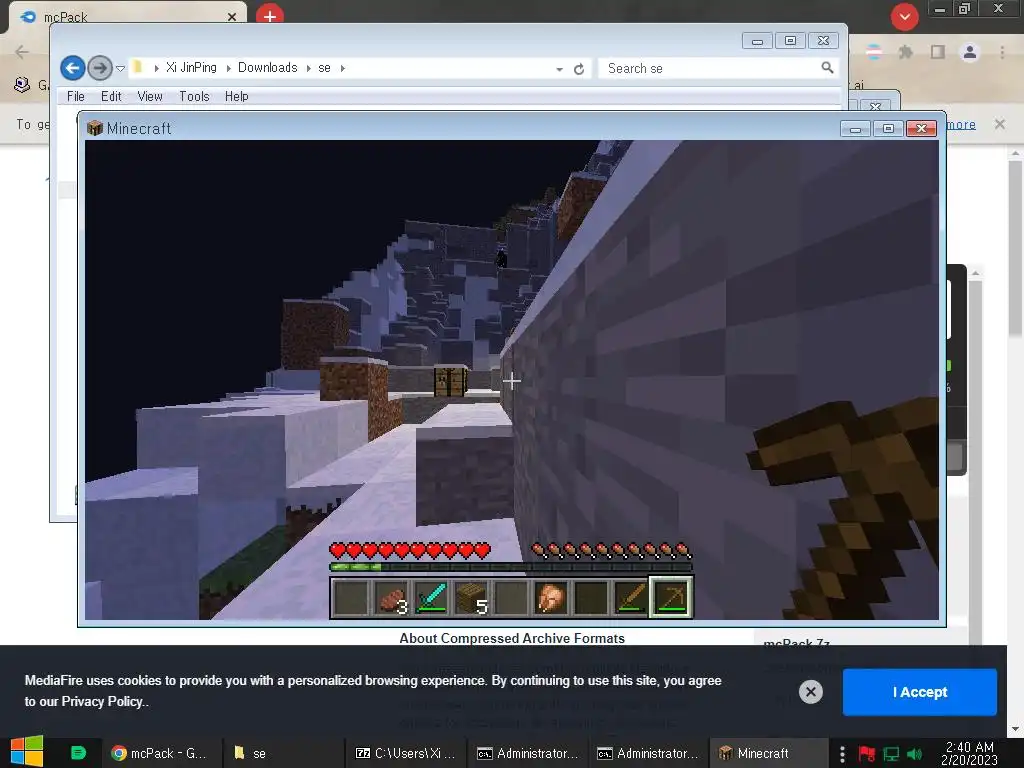
Task: Click the Minecraft window title icon
Action: [x=95, y=128]
